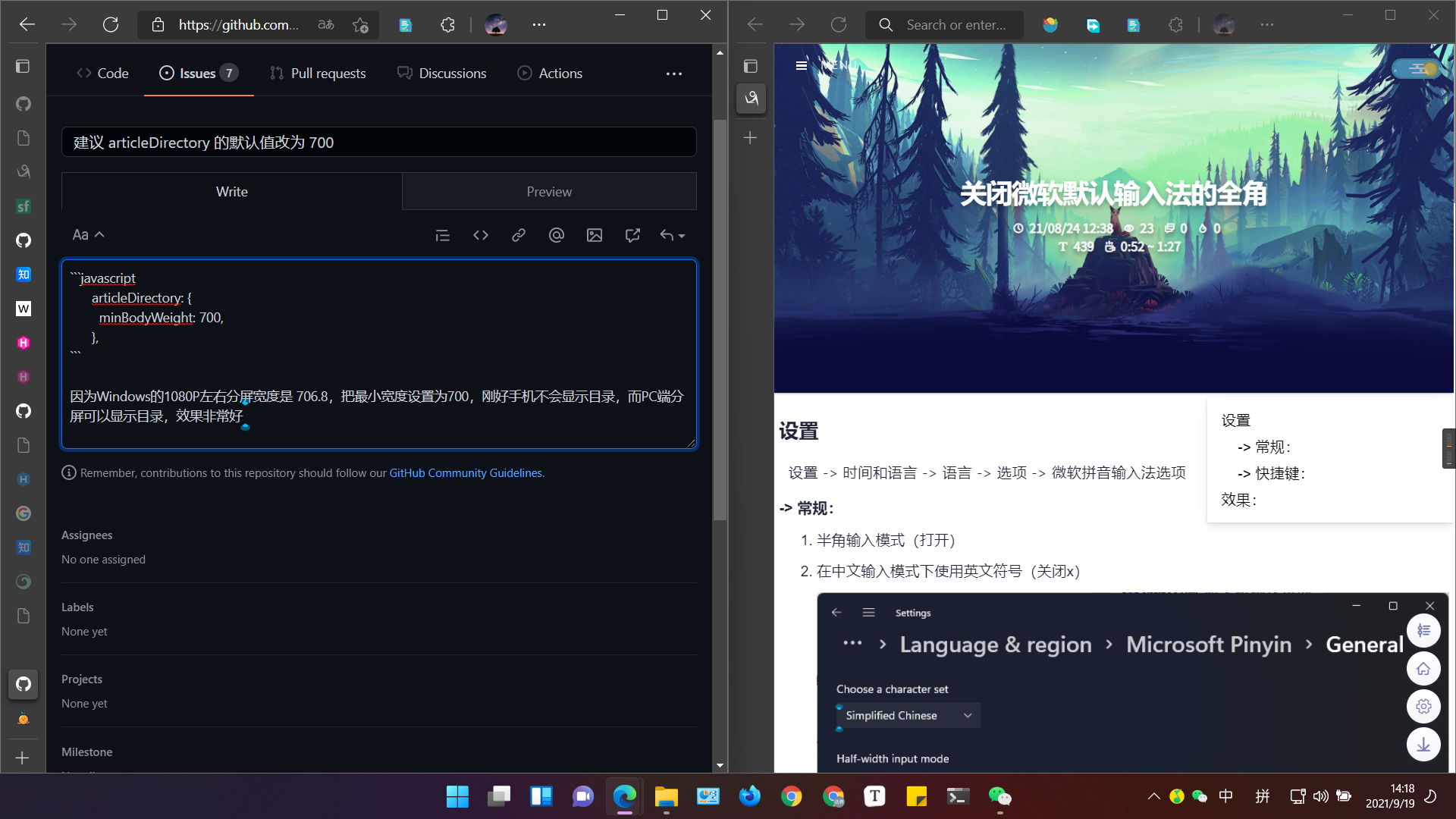
Task: Open the GitHub Community Guidelines link
Action: pos(465,472)
